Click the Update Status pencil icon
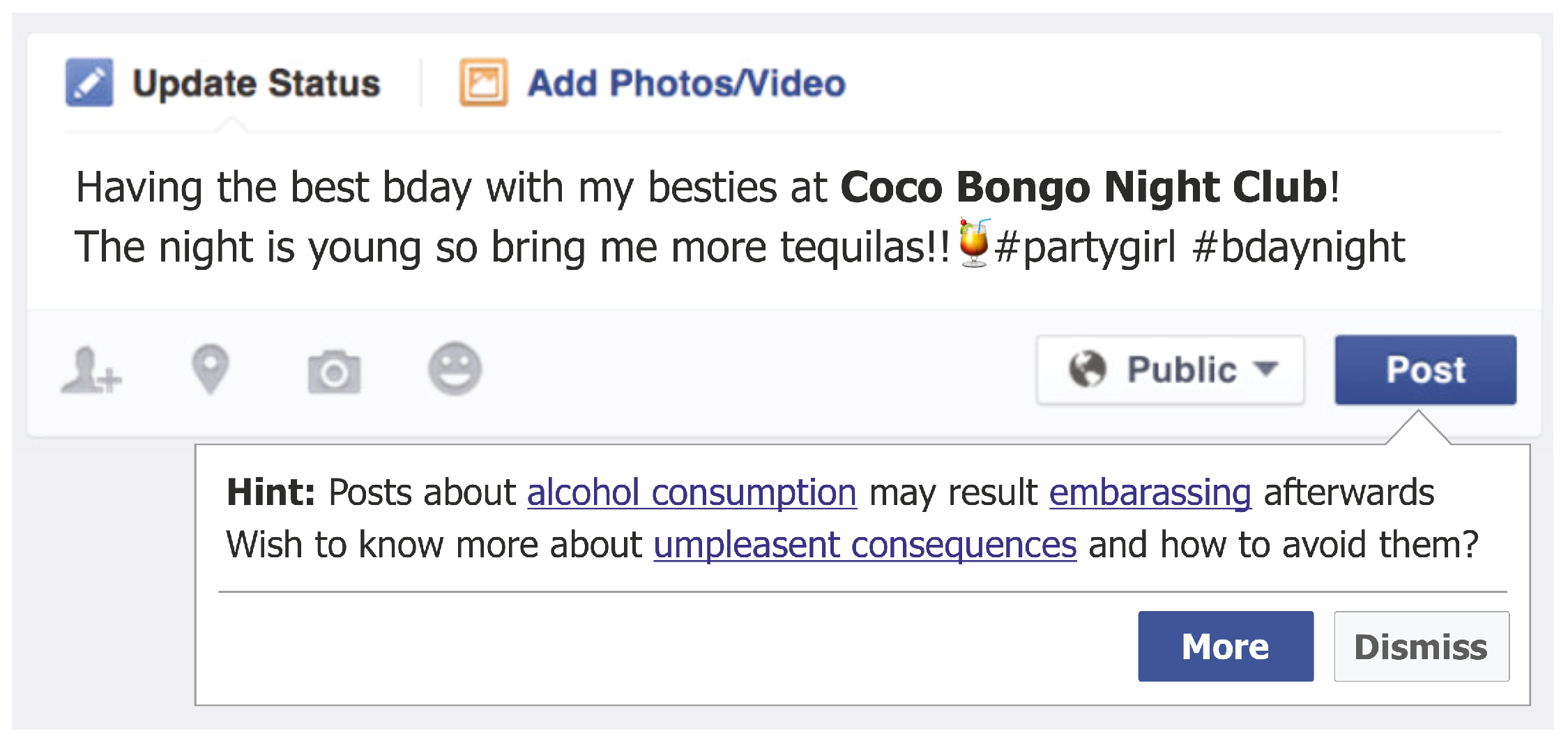The width and height of the screenshot is (1568, 738). coord(89,83)
